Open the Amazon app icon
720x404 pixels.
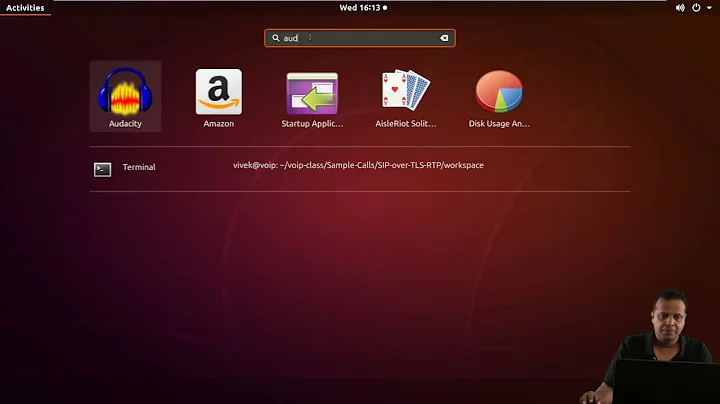[x=219, y=91]
